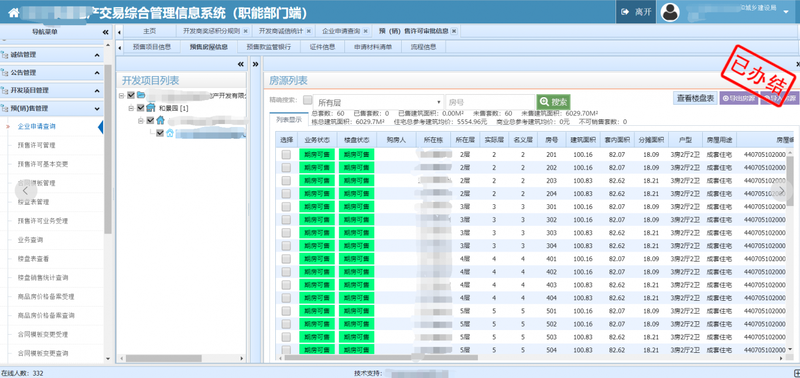The height and width of the screenshot is (378, 800).
Task: Click the right carousel arrow circle
Action: pos(781,190)
